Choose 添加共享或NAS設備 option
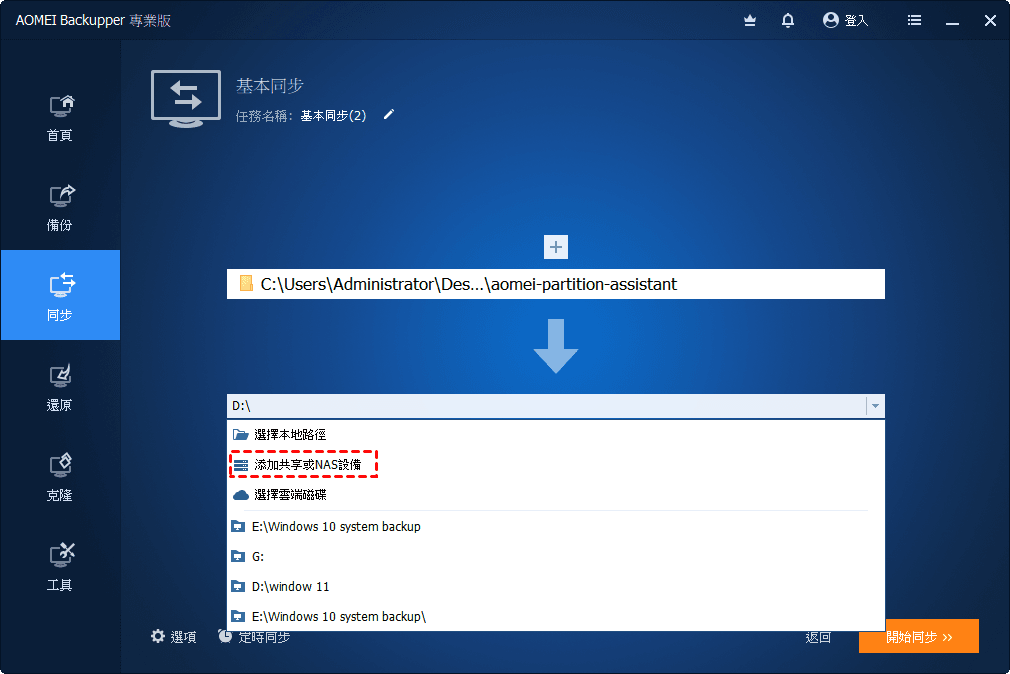1010x674 pixels. 556,465
